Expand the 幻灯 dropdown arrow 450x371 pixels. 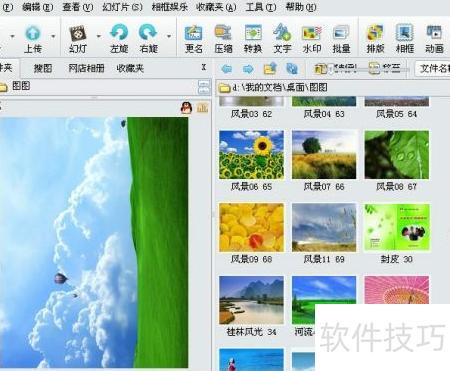[98, 36]
